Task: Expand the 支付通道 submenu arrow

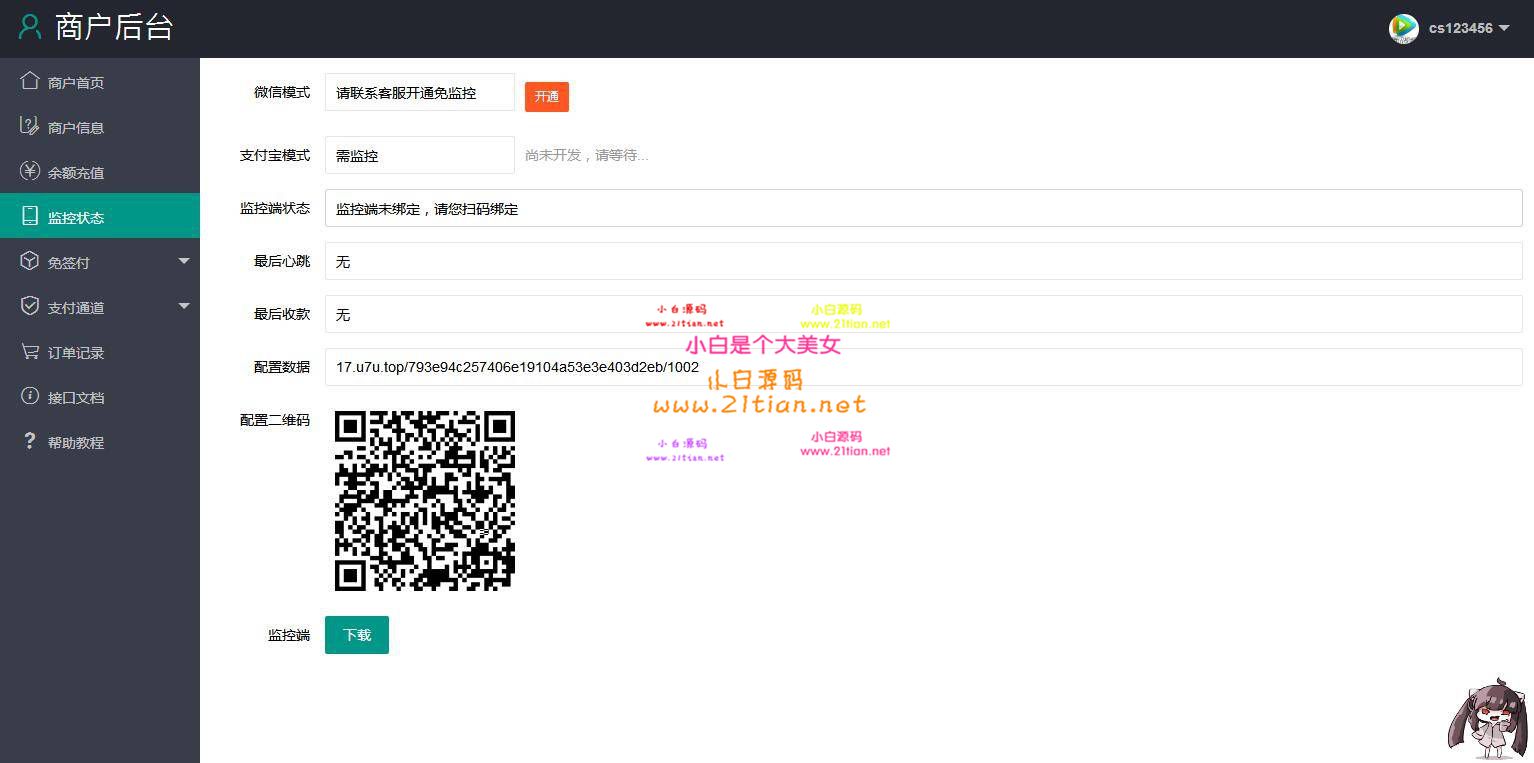Action: [184, 306]
